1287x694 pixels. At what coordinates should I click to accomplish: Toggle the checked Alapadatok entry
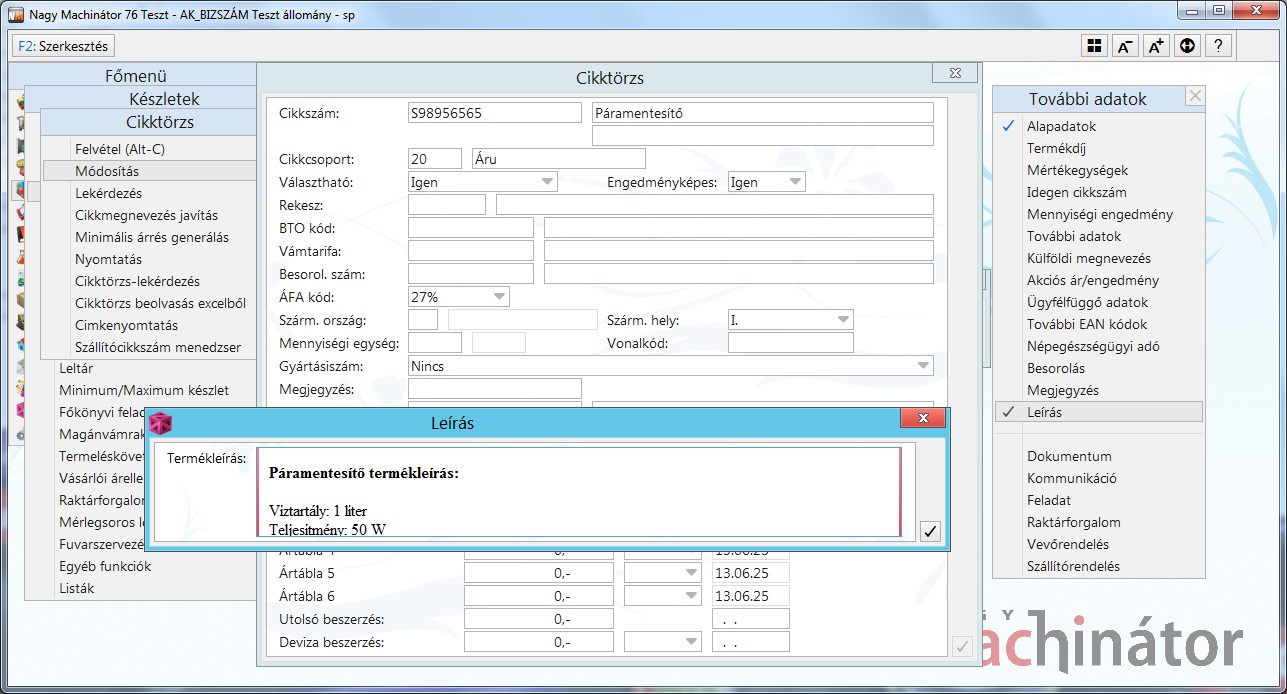click(x=1061, y=127)
